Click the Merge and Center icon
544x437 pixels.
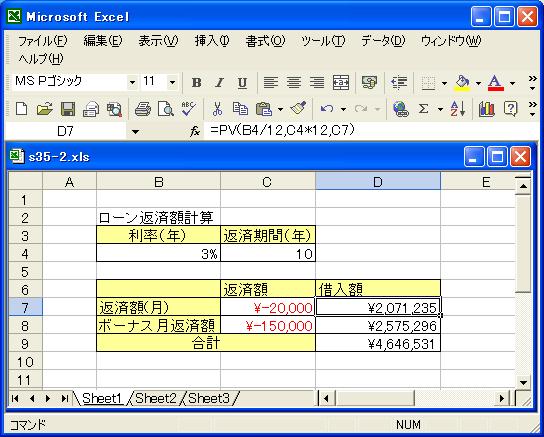coord(341,83)
